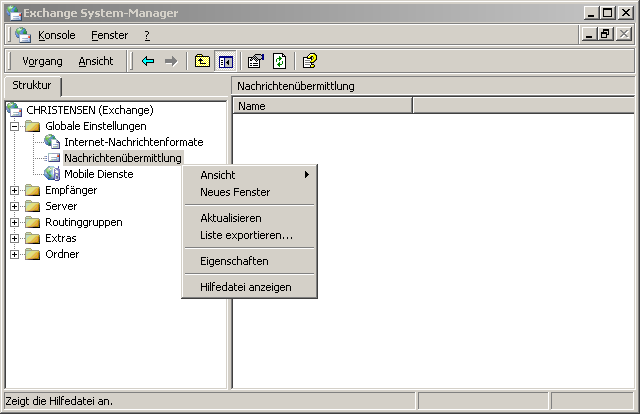Expand the Routinggruppen tree node
Screen dimensions: 640x414
[x=14, y=222]
